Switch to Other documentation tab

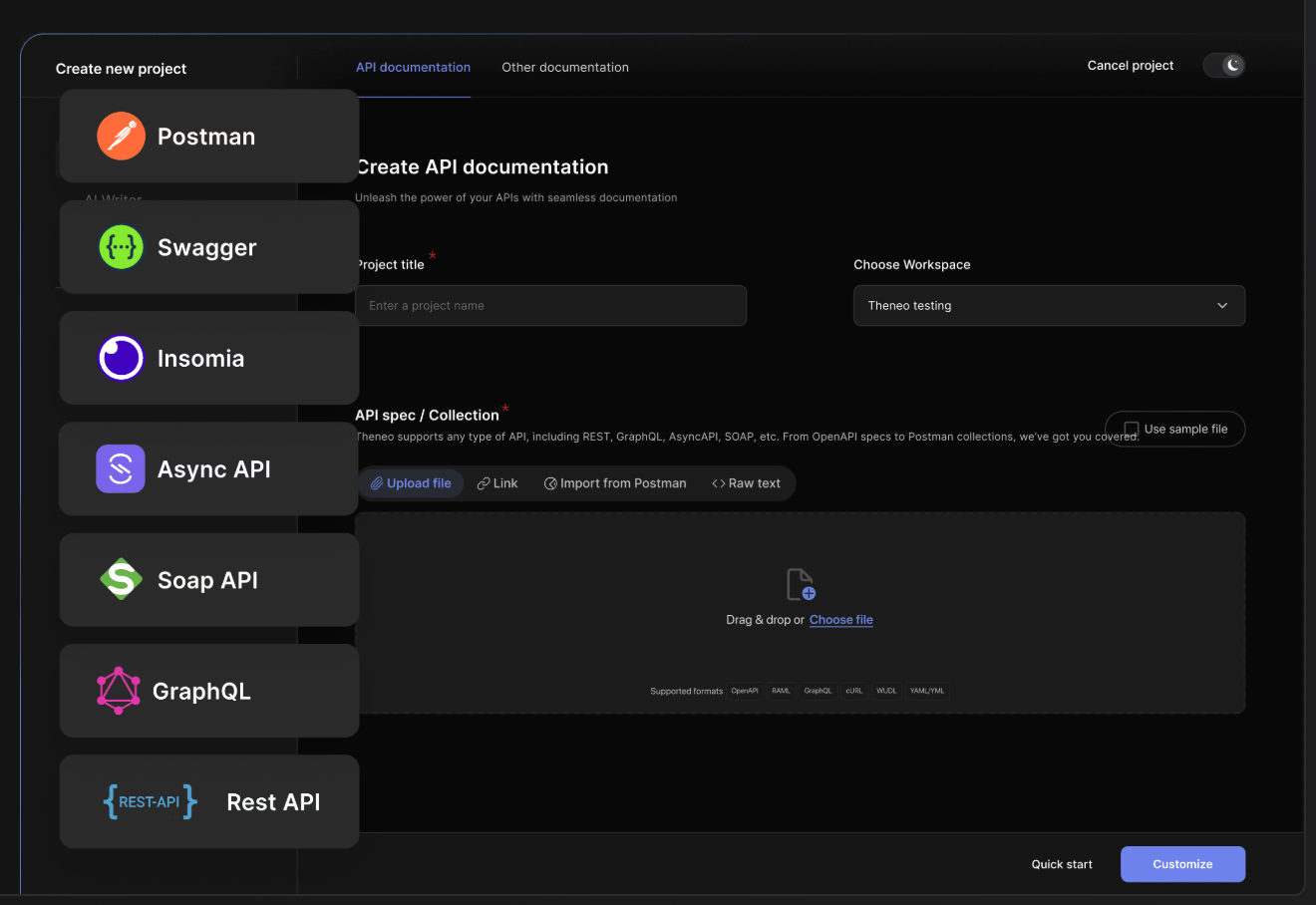tap(565, 67)
